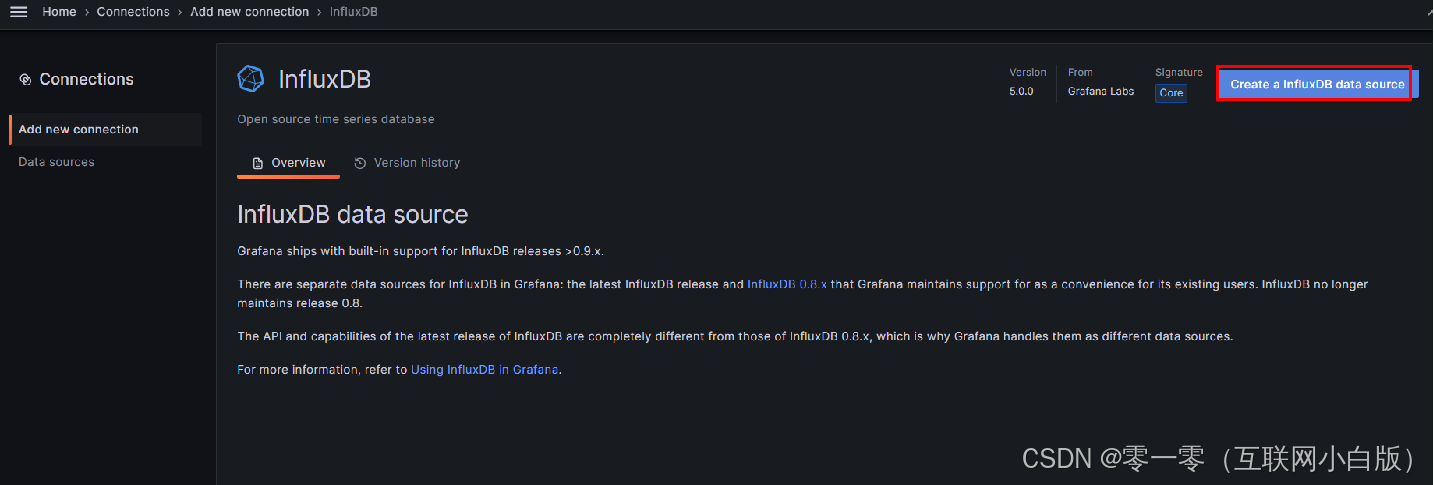Viewport: 1434px width, 485px height.
Task: Open Connections breadcrumb link
Action: (x=133, y=12)
